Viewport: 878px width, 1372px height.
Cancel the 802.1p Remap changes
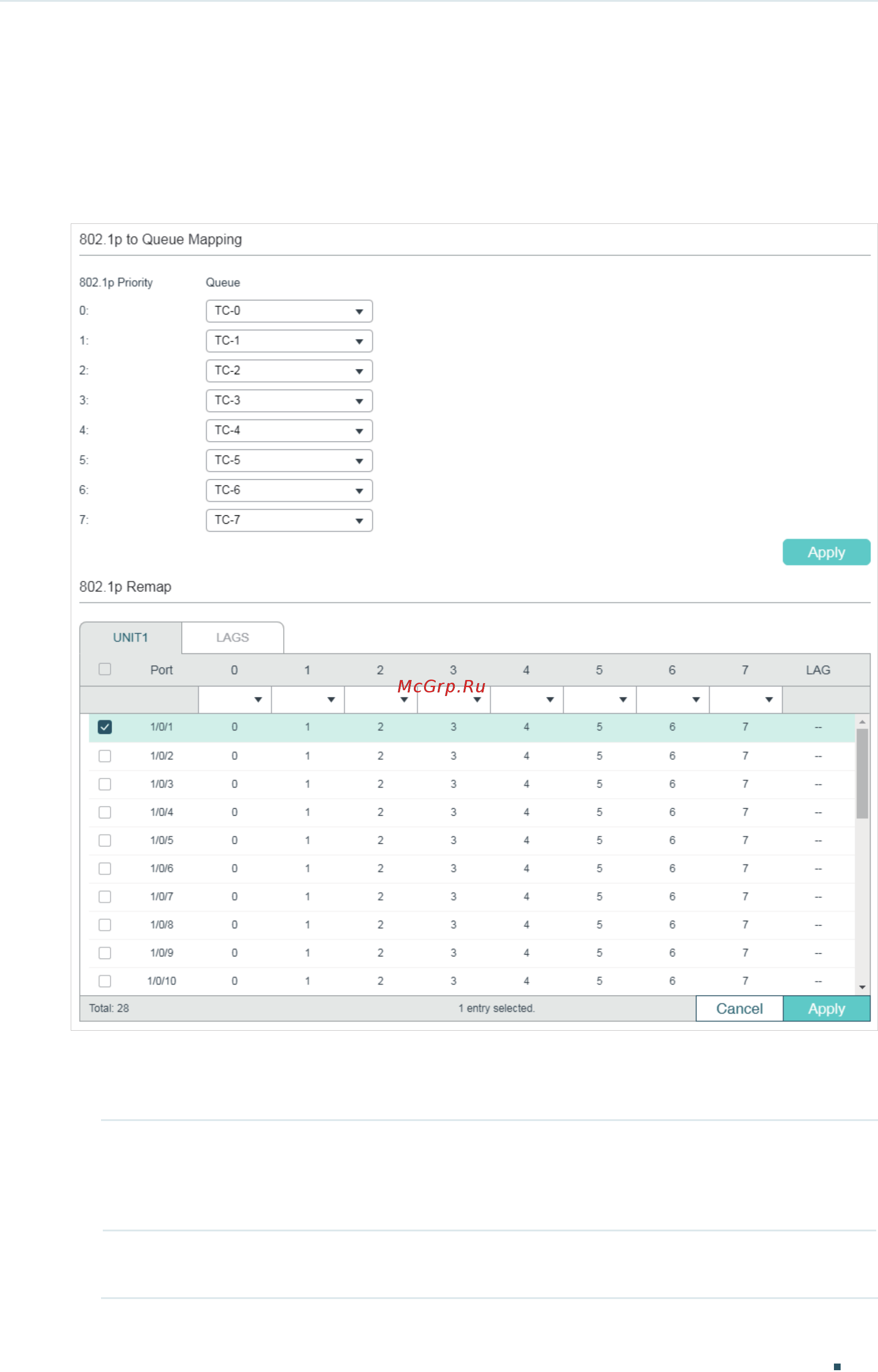pos(739,1008)
